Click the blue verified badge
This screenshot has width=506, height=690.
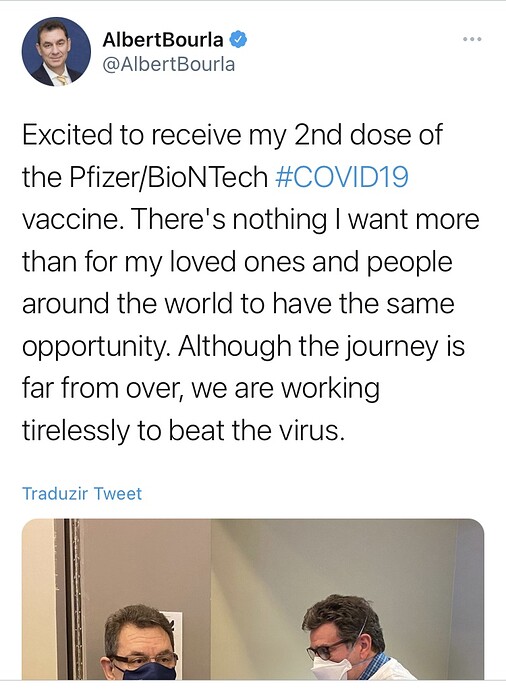(238, 40)
